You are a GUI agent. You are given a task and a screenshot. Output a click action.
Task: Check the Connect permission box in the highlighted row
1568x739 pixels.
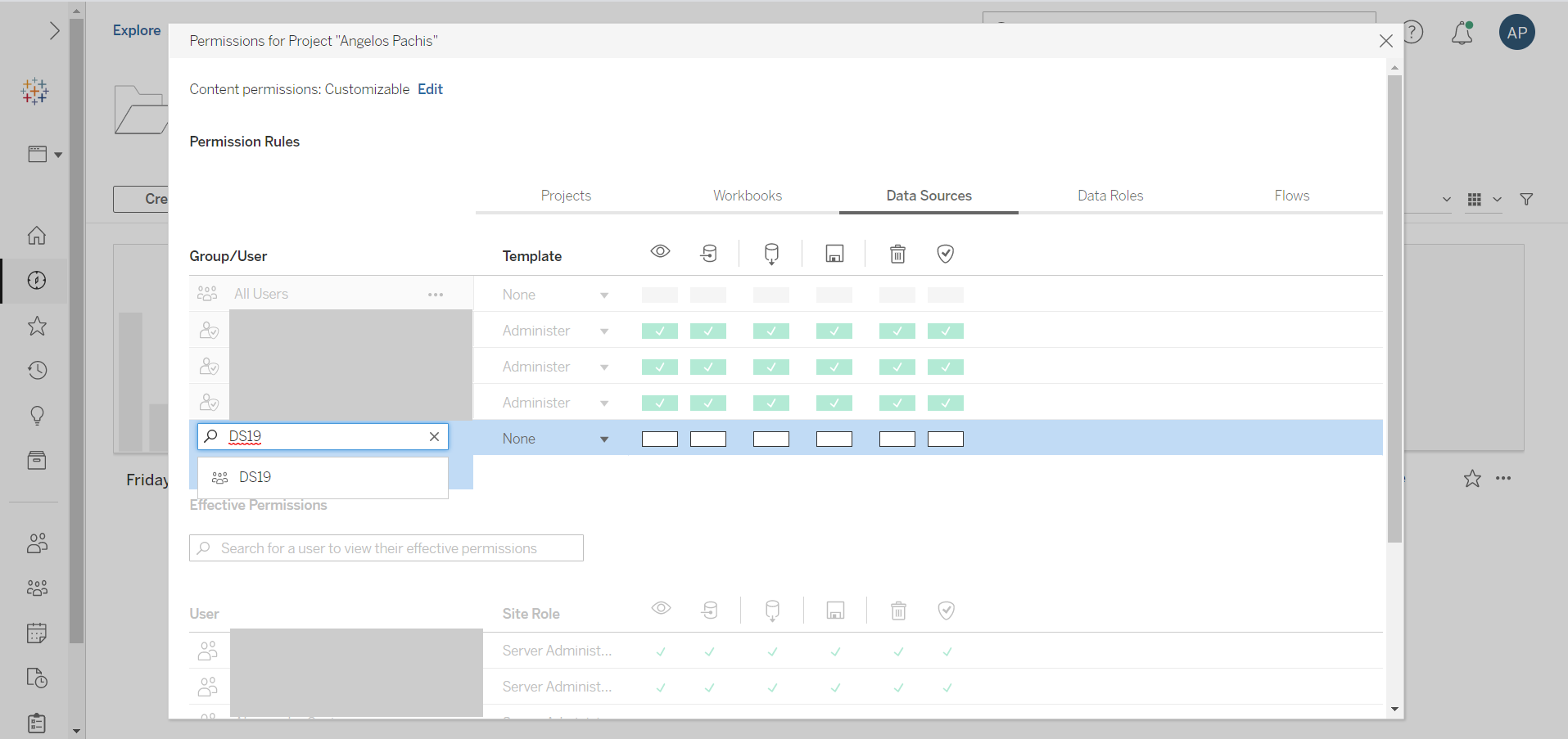click(x=709, y=439)
